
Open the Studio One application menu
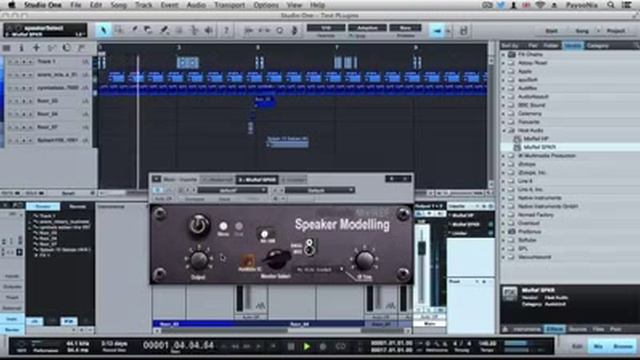pyautogui.click(x=43, y=5)
